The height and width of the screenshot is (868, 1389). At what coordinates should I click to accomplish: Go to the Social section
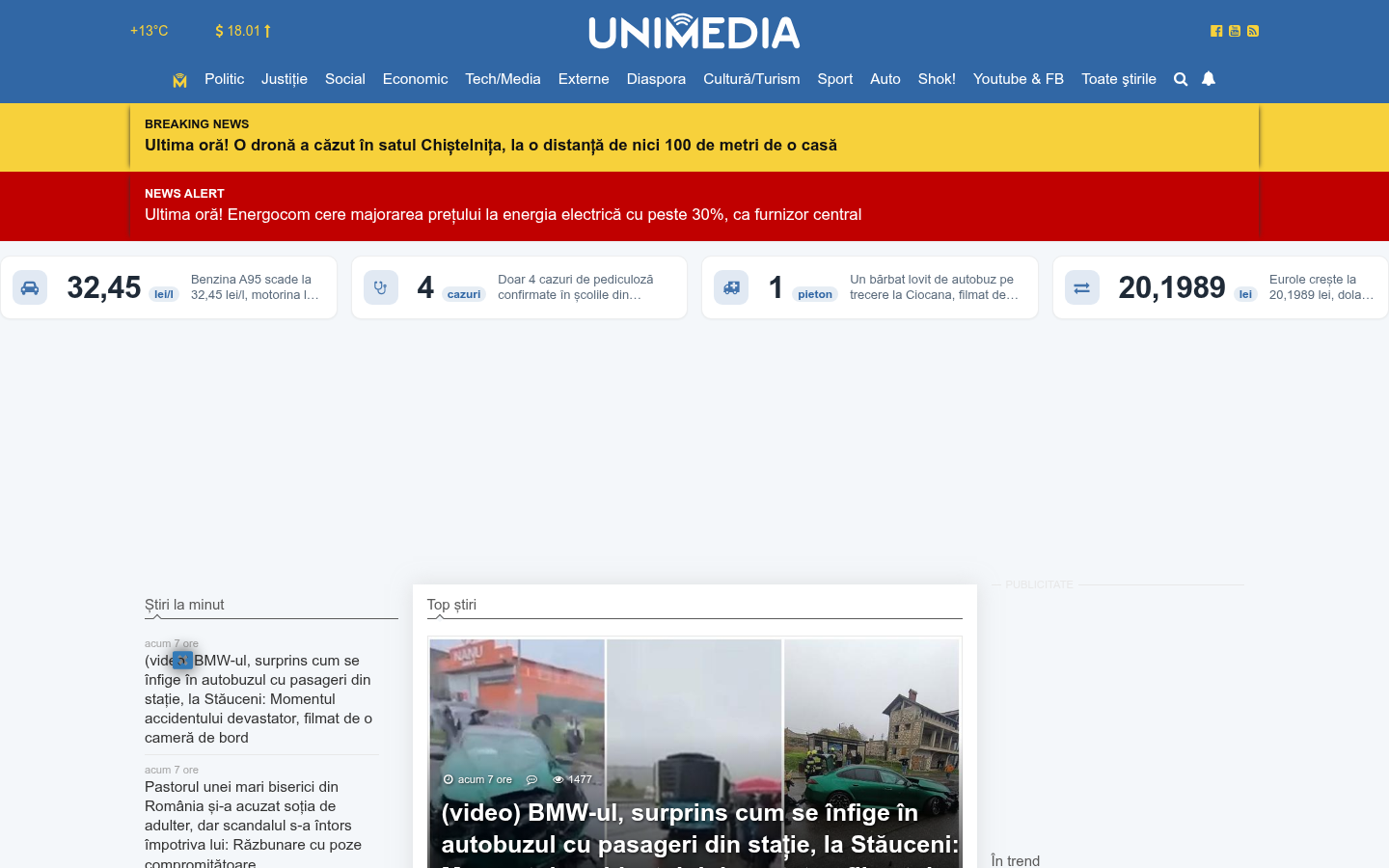(x=345, y=79)
